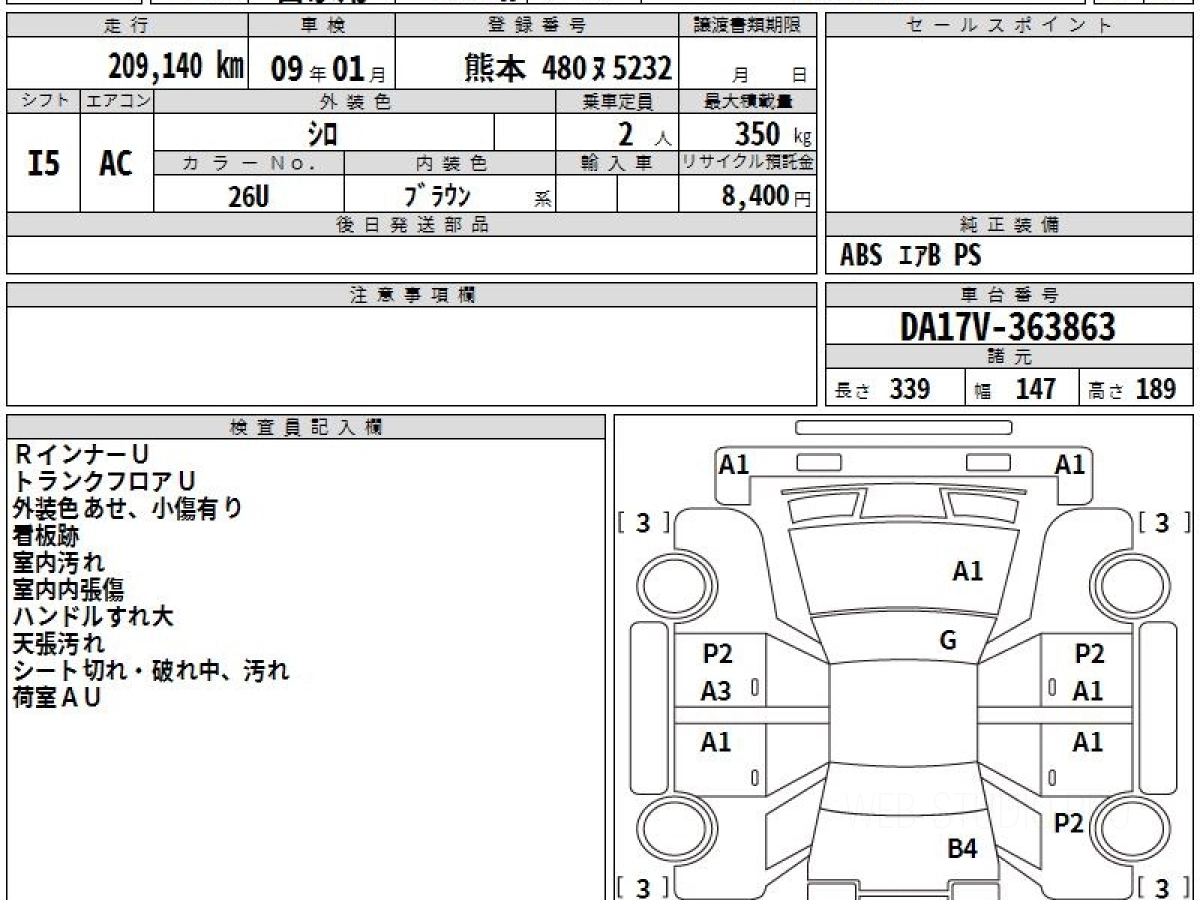Click the A1 mark on the hood

[x=967, y=571]
